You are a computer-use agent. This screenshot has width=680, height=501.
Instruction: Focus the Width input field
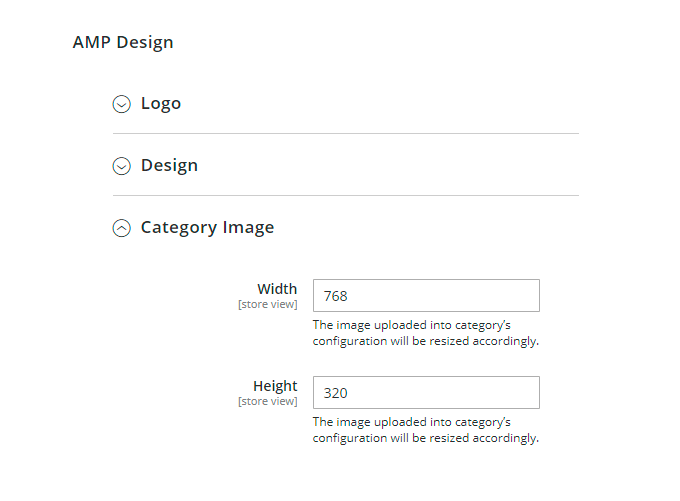[426, 296]
